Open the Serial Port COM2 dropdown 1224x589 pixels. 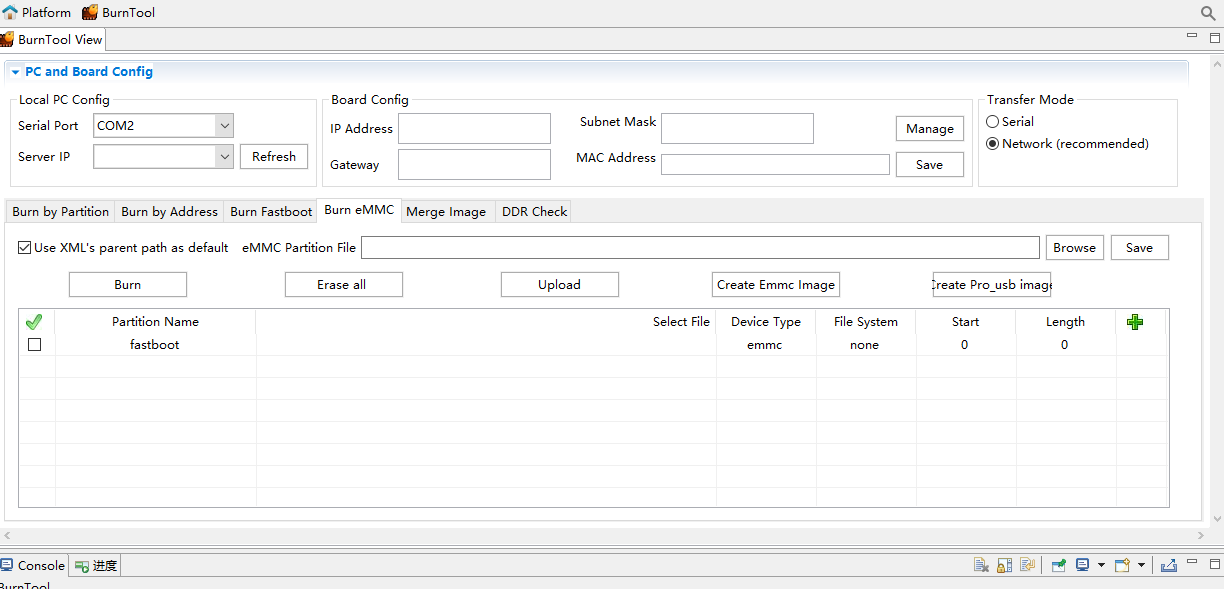224,126
